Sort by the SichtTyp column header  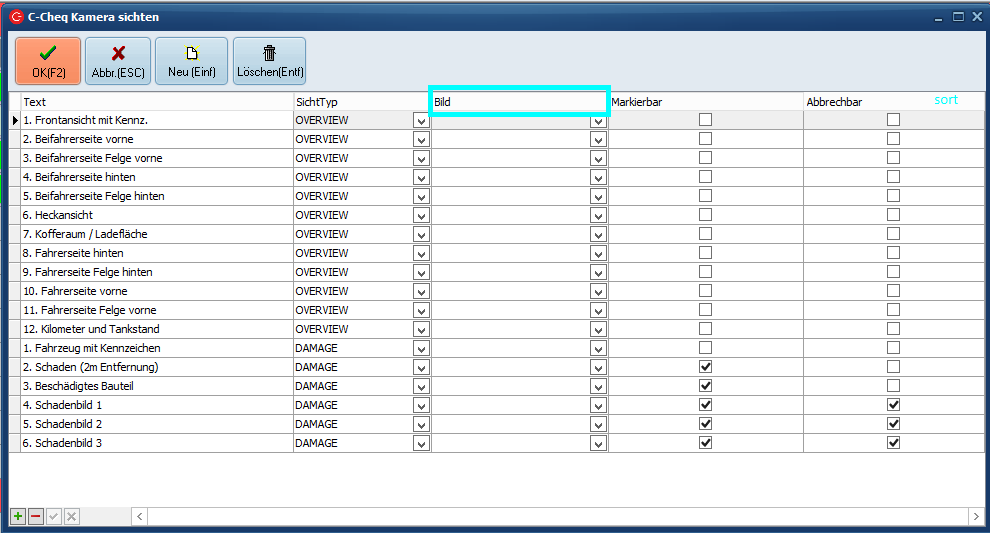(x=360, y=102)
